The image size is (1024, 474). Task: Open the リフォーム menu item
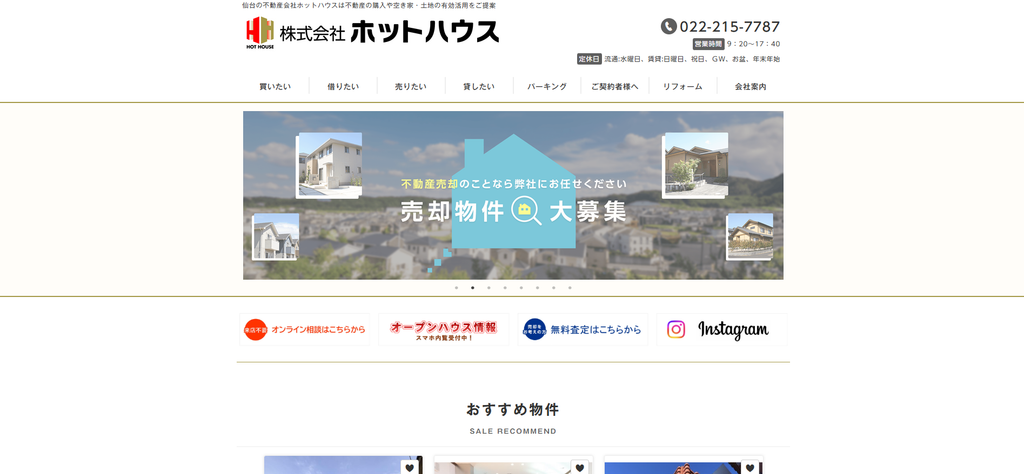point(682,86)
